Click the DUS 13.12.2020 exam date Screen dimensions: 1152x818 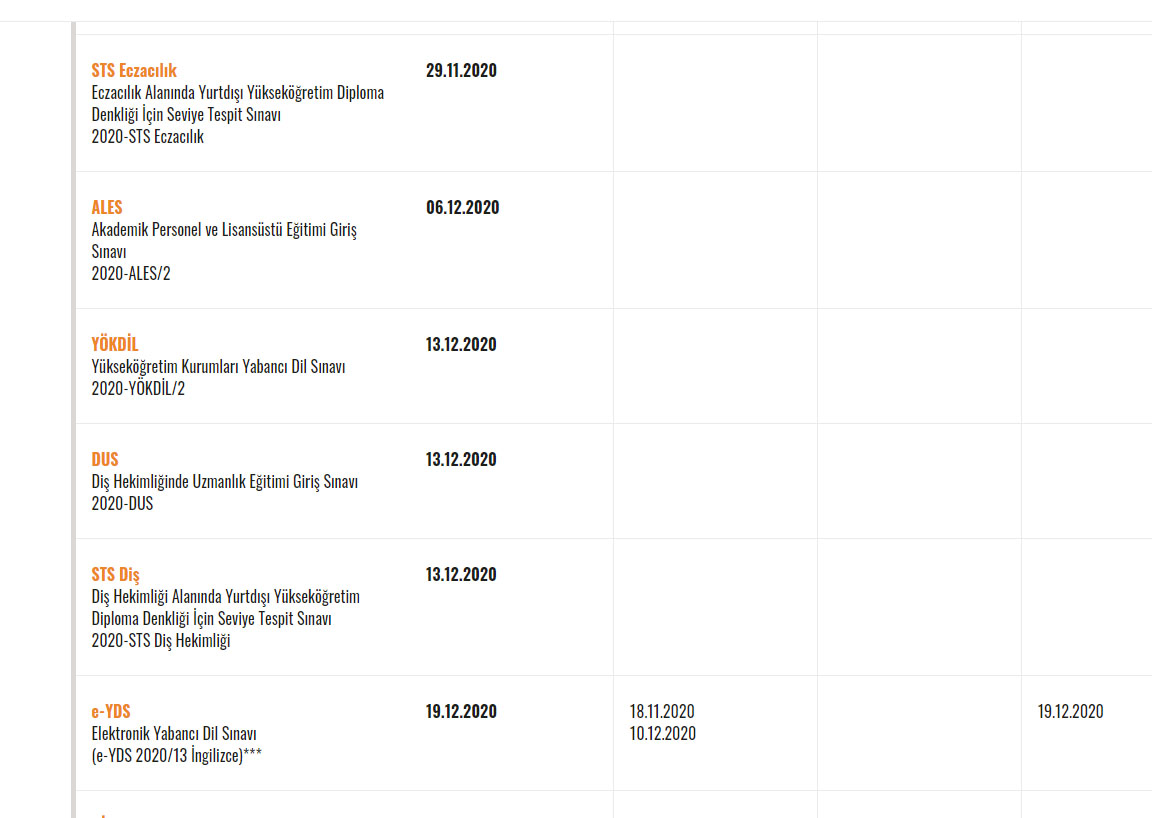[x=461, y=459]
